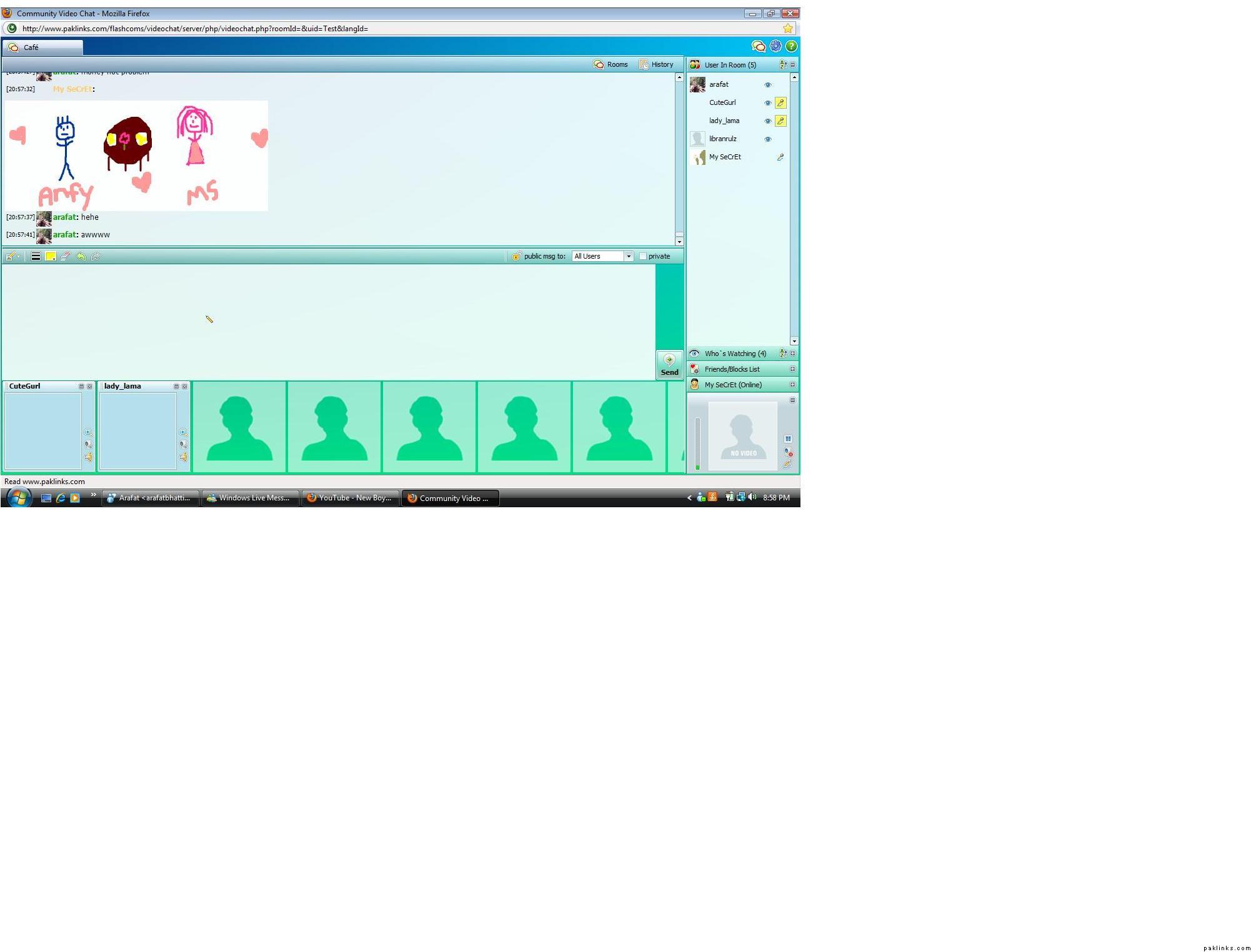The width and height of the screenshot is (1251, 952).
Task: Expand the Friends/Blocks List panel
Action: point(792,369)
